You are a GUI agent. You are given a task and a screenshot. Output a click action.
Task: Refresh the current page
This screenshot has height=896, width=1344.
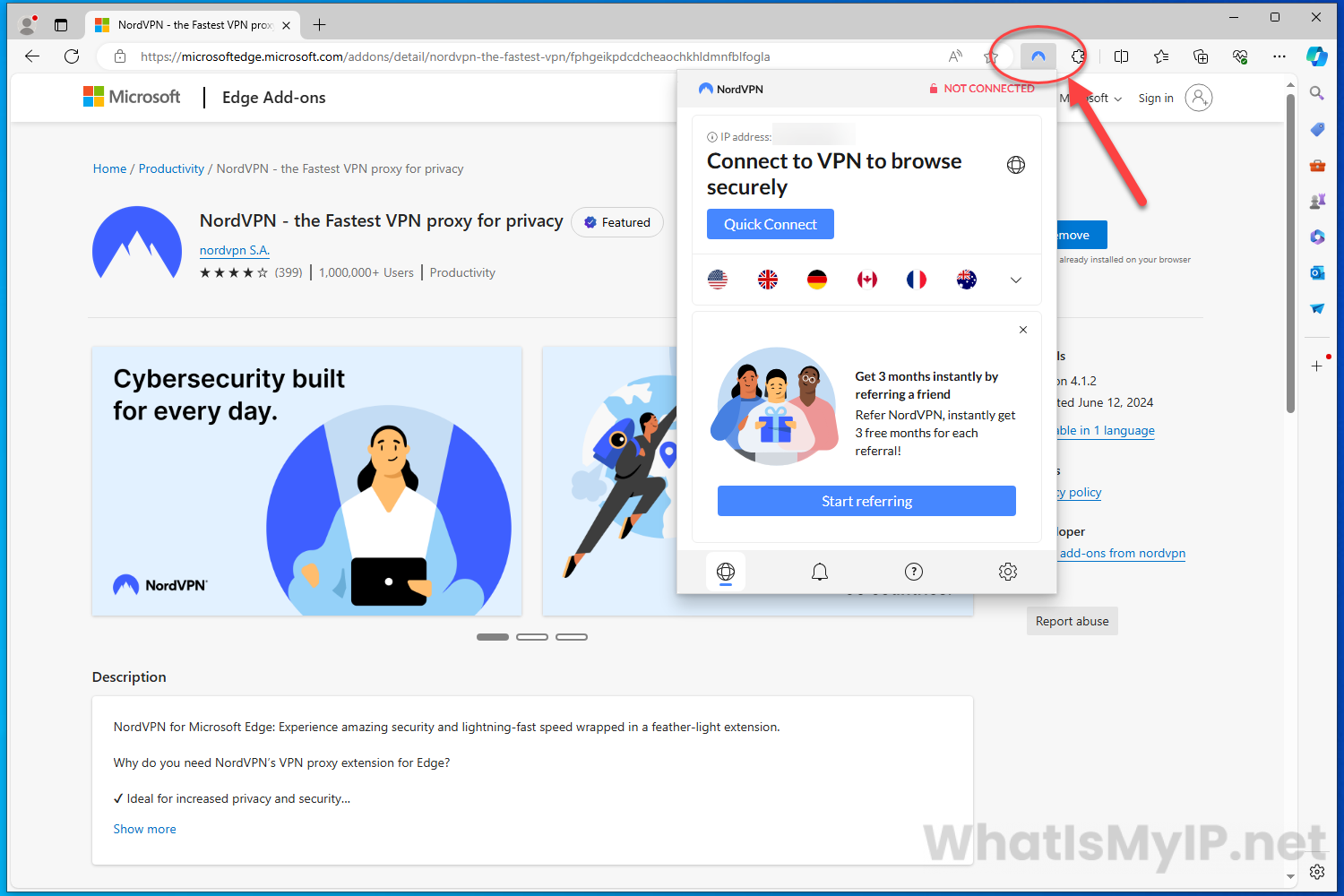pos(72,56)
